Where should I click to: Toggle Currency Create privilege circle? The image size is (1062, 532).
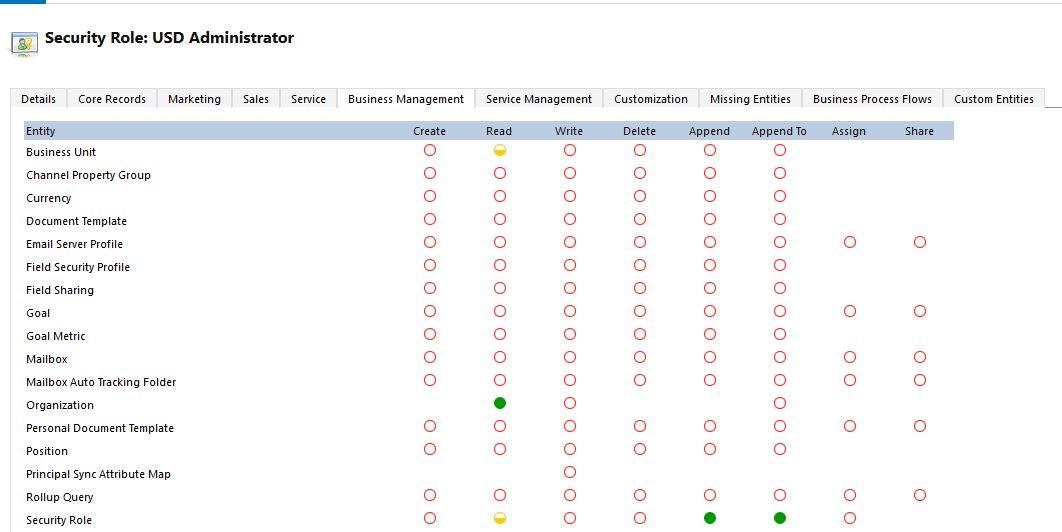430,197
